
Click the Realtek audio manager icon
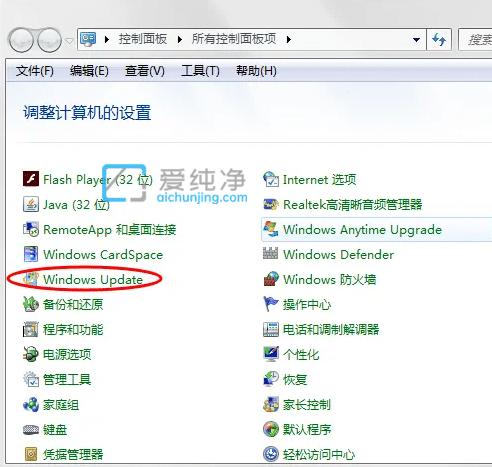[x=271, y=204]
